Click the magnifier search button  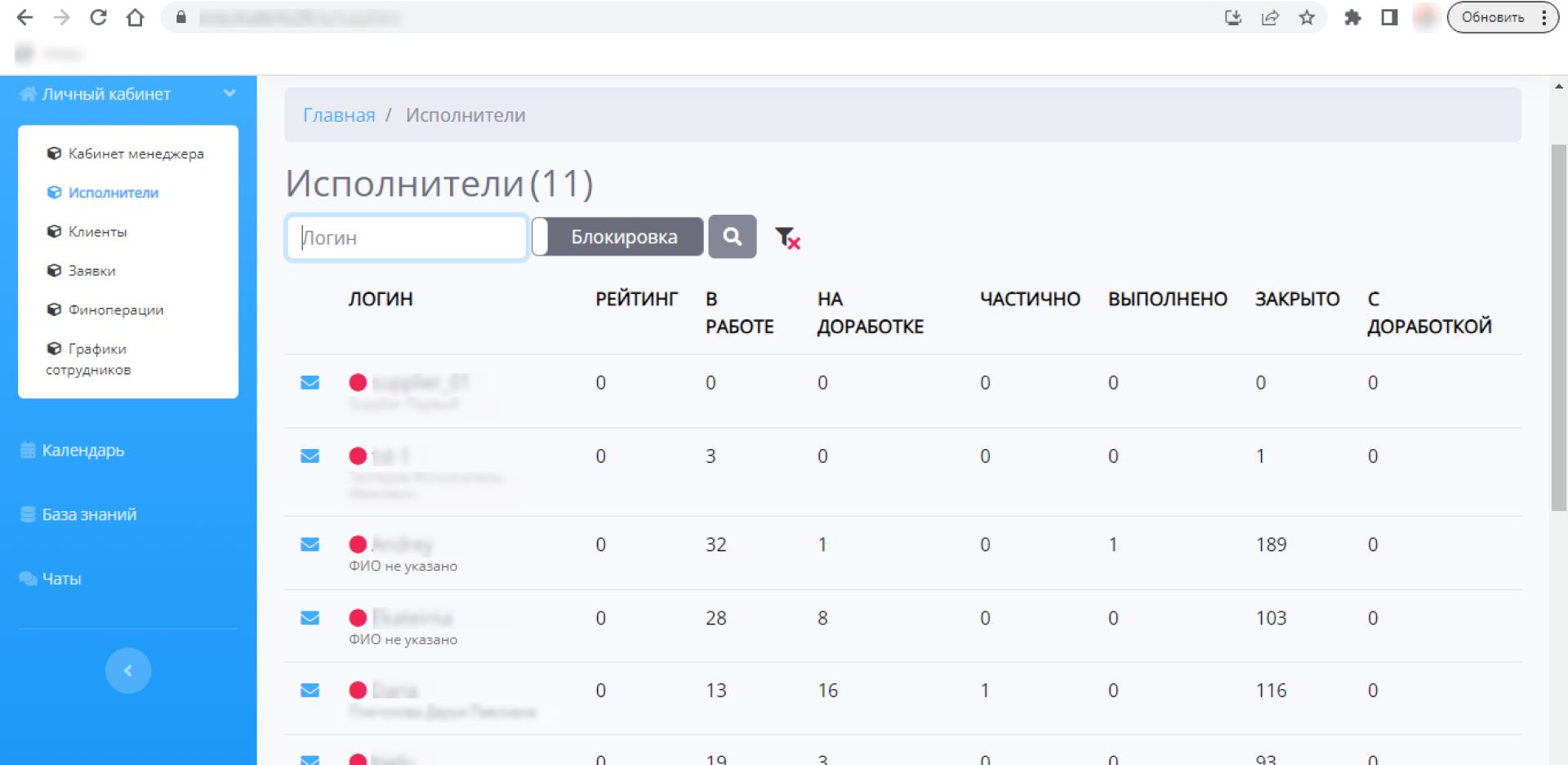pos(732,237)
